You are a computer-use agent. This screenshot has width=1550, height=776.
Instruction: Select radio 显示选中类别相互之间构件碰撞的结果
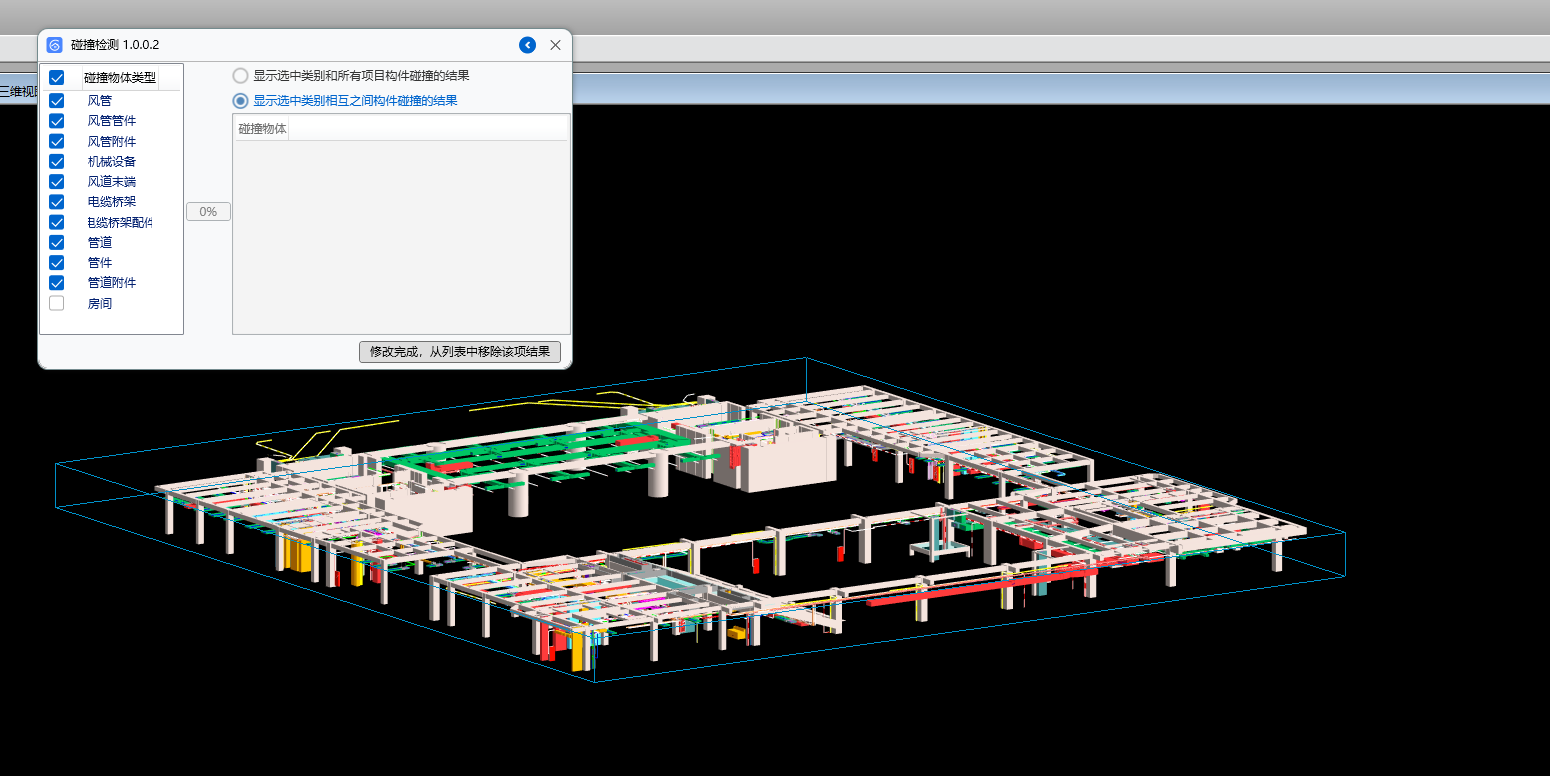(241, 101)
